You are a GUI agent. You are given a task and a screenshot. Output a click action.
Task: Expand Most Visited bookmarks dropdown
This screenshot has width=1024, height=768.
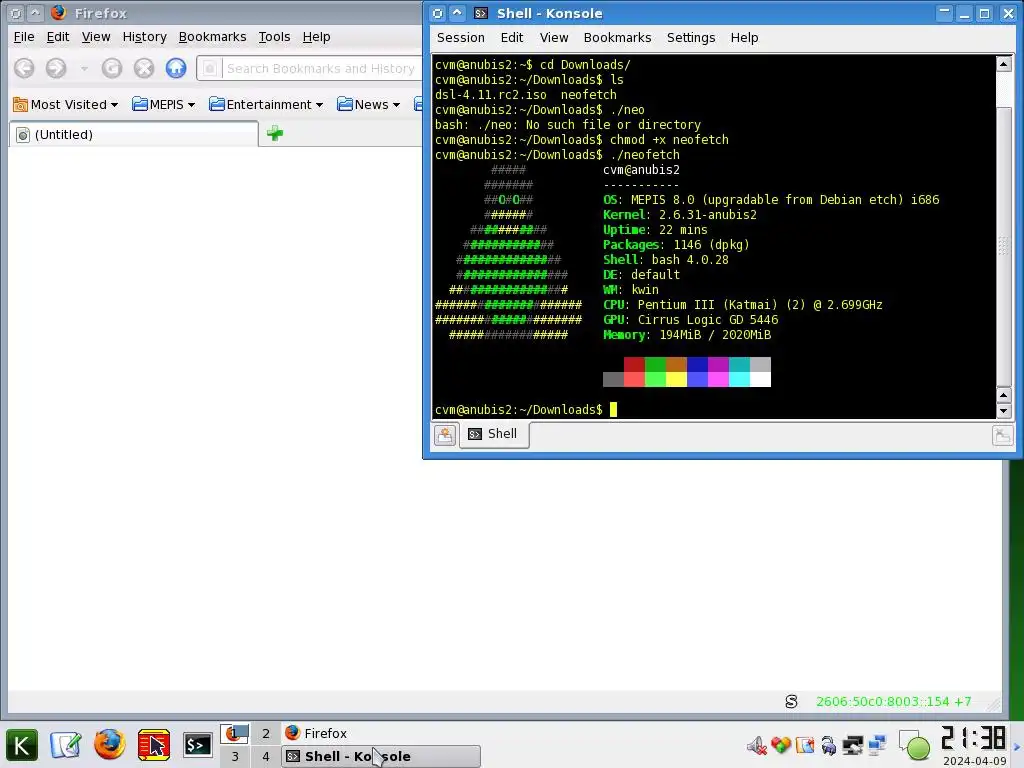[x=66, y=104]
